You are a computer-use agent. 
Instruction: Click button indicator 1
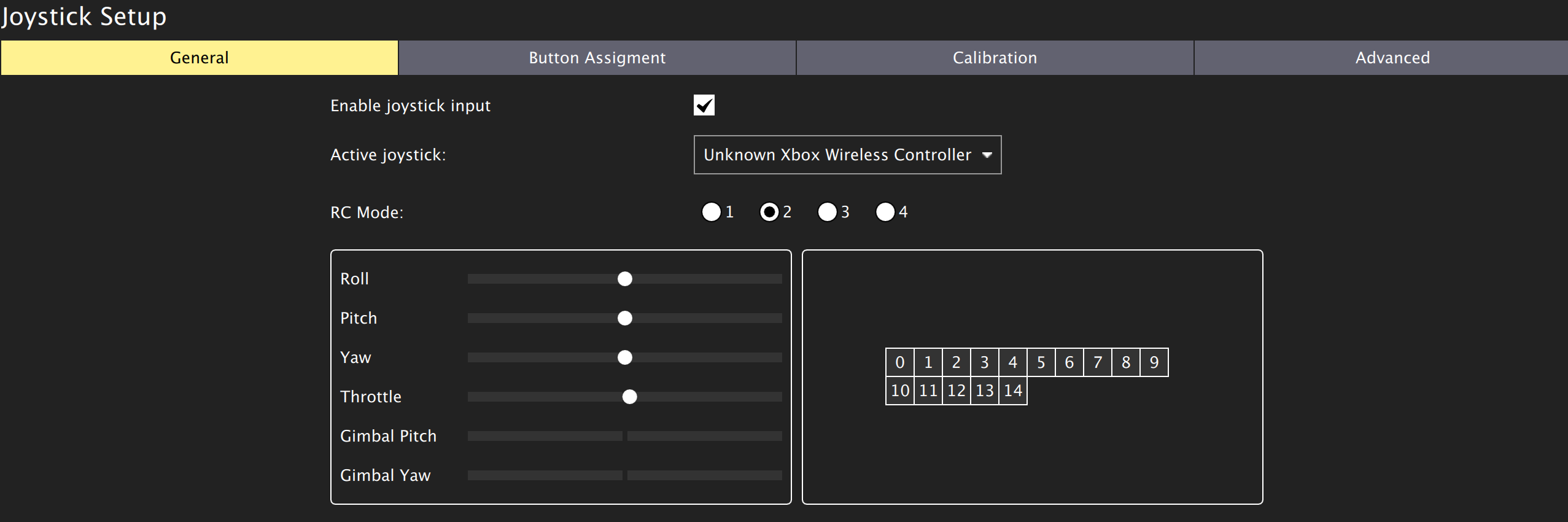[x=928, y=362]
